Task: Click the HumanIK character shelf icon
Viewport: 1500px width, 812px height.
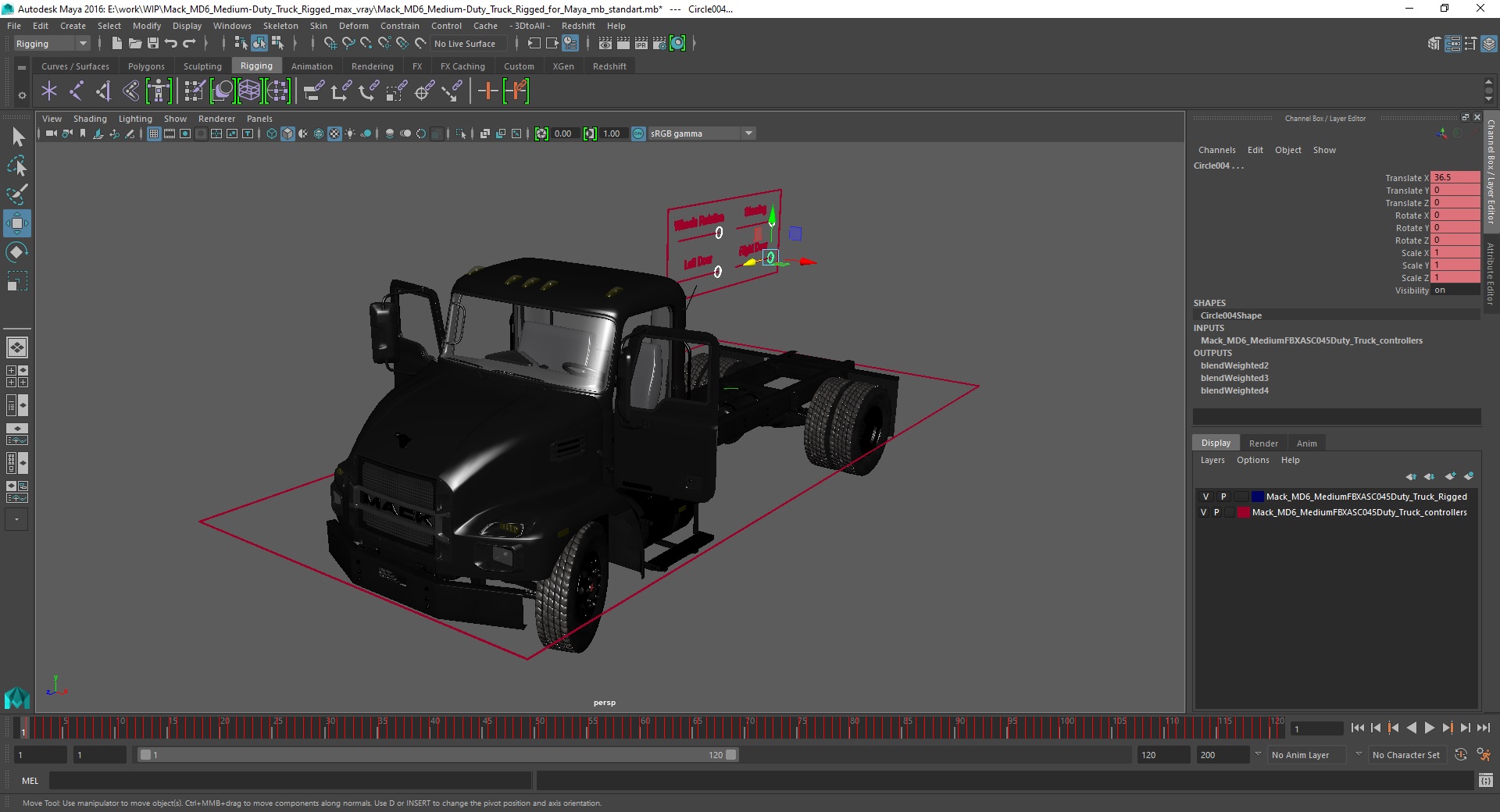Action: (x=159, y=91)
